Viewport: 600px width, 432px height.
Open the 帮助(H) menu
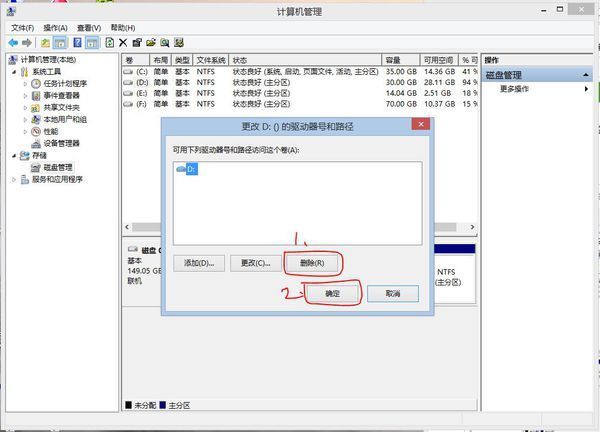[123, 28]
